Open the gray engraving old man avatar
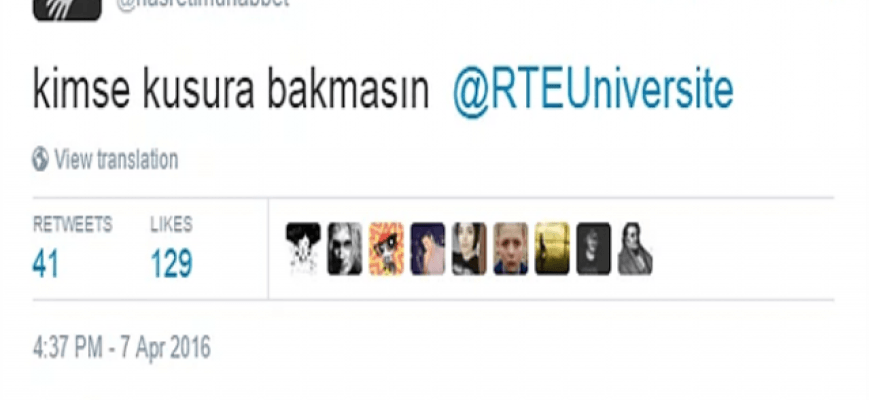The height and width of the screenshot is (400, 870). (635, 249)
